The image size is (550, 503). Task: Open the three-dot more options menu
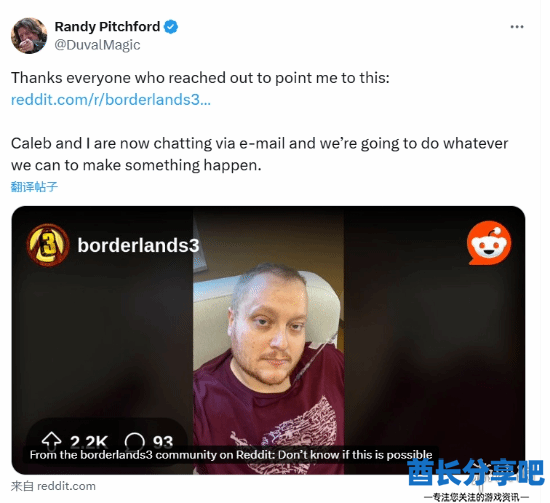pyautogui.click(x=517, y=27)
